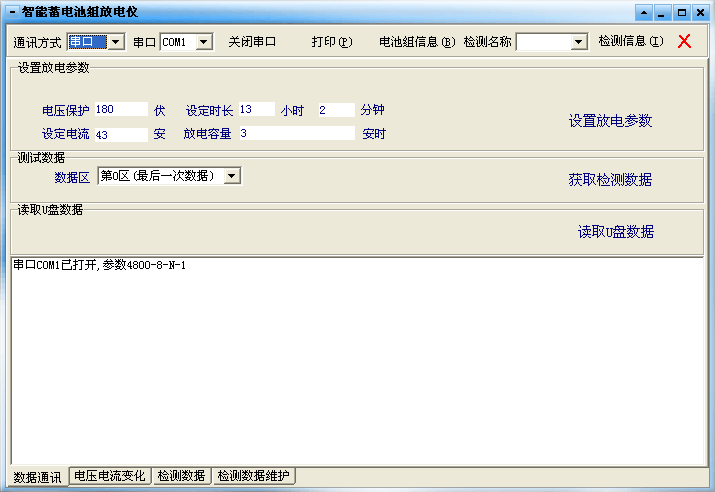
Task: Click the 电压保护 label
Action: (x=66, y=110)
